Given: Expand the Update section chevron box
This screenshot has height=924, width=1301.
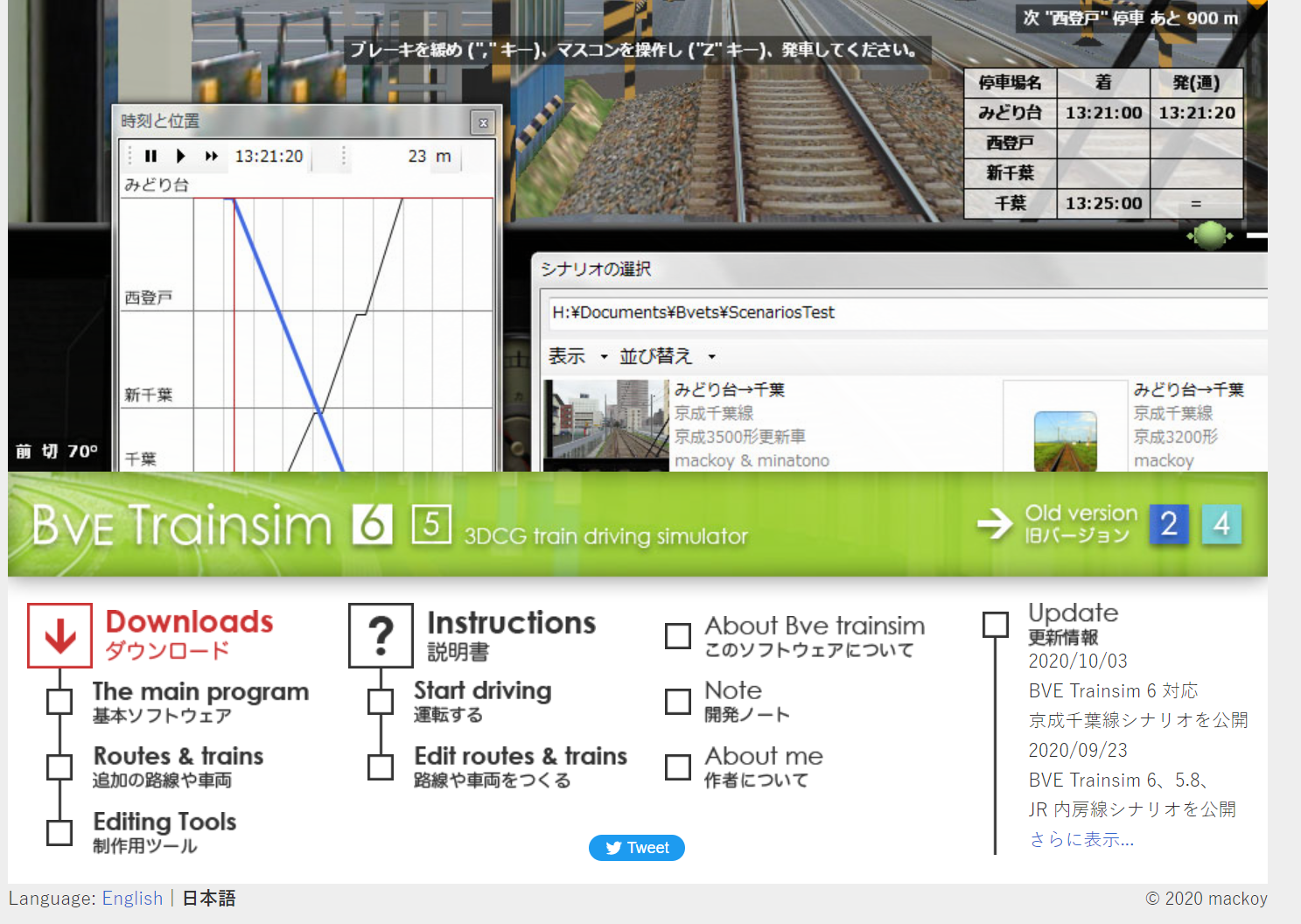Looking at the screenshot, I should tap(995, 624).
